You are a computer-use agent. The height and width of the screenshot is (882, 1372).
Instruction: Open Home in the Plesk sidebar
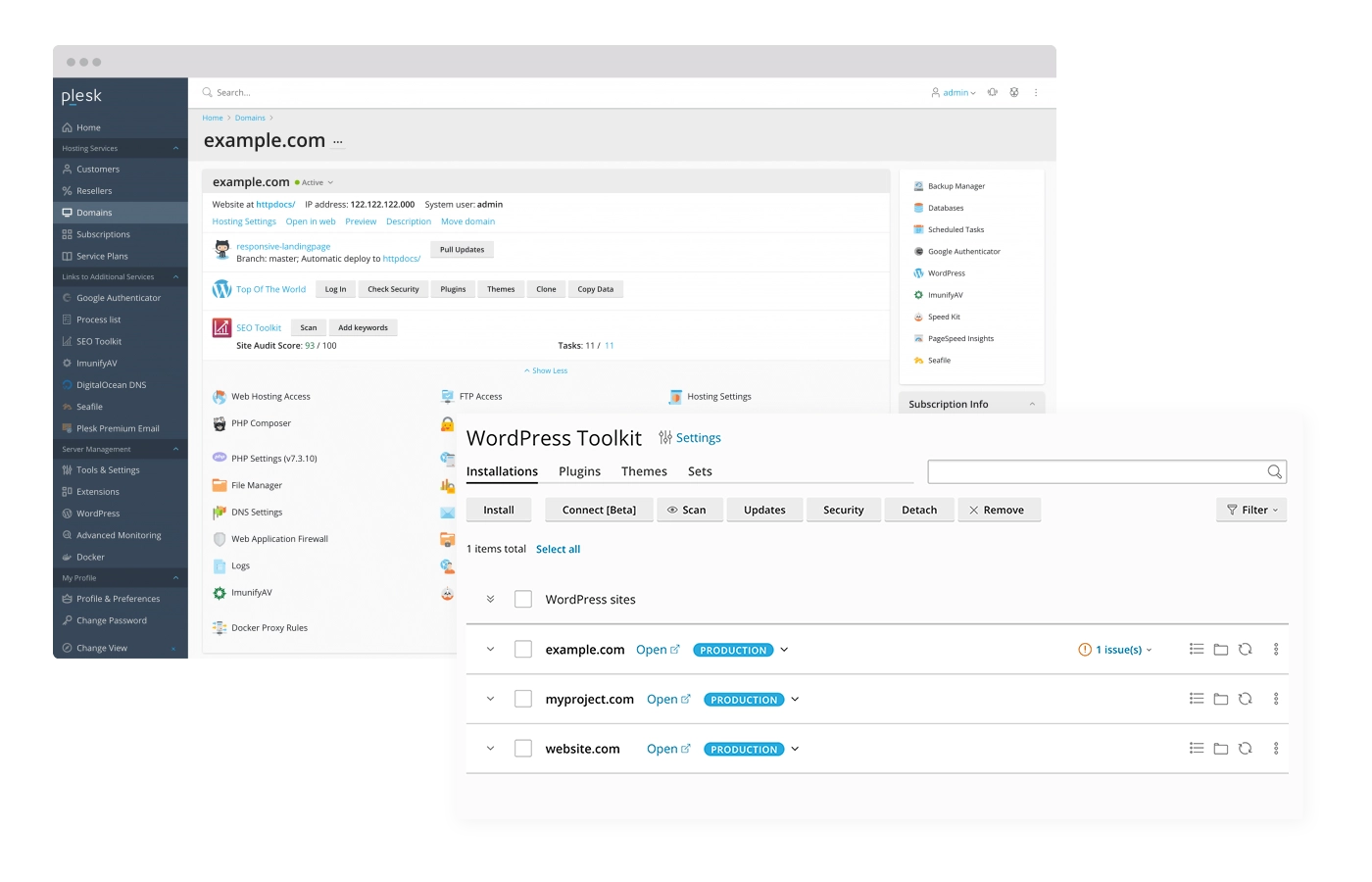pos(88,127)
